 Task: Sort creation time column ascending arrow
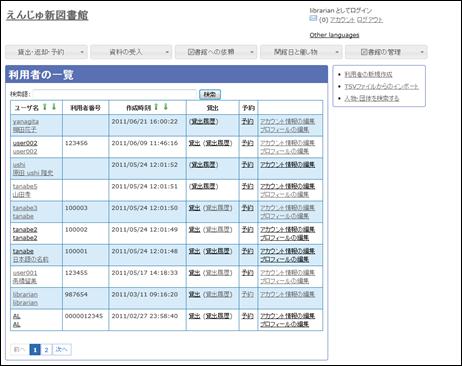156,107
